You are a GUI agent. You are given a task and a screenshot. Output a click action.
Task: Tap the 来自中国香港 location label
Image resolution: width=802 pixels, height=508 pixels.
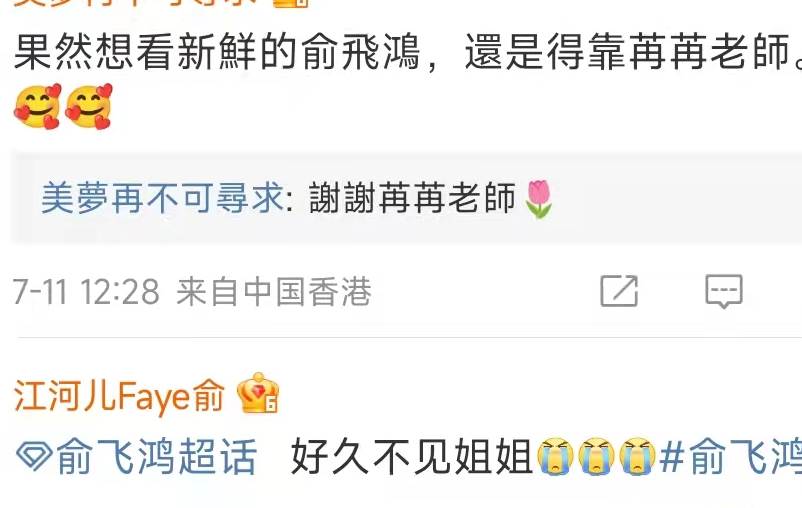pos(274,292)
